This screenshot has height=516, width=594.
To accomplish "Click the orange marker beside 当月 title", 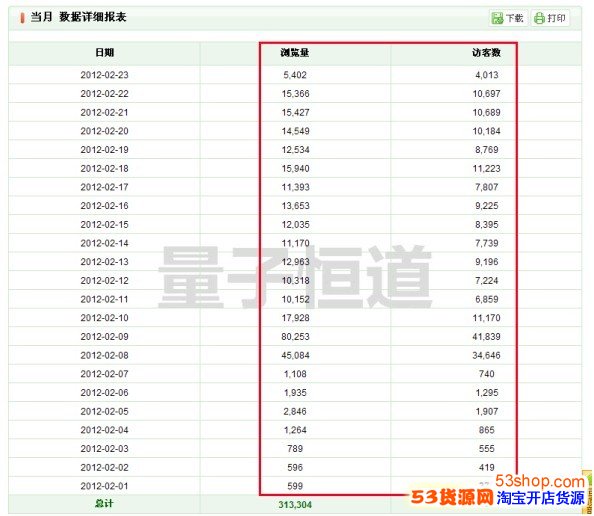I will pyautogui.click(x=22, y=18).
